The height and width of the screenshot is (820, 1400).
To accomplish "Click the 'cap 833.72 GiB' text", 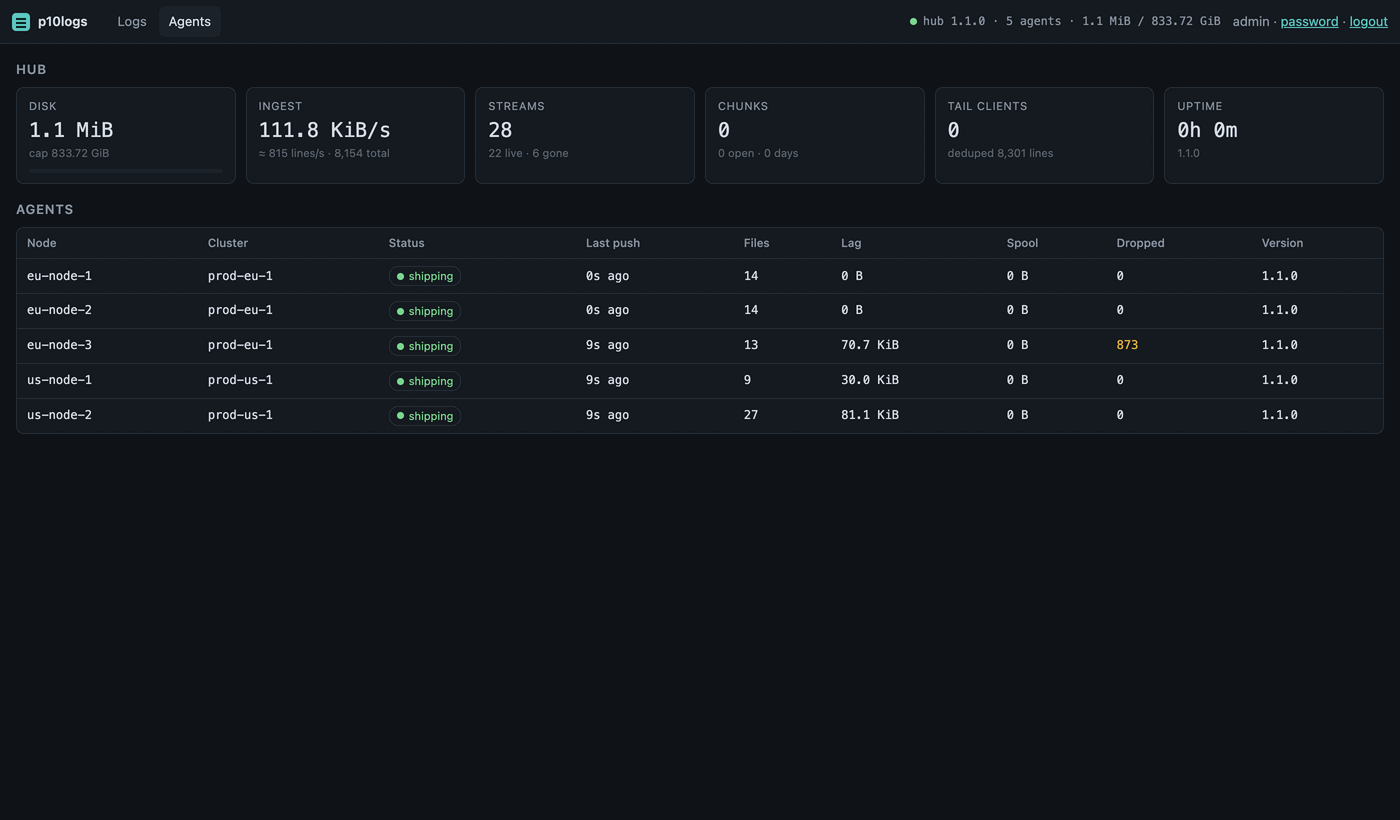I will [x=69, y=153].
